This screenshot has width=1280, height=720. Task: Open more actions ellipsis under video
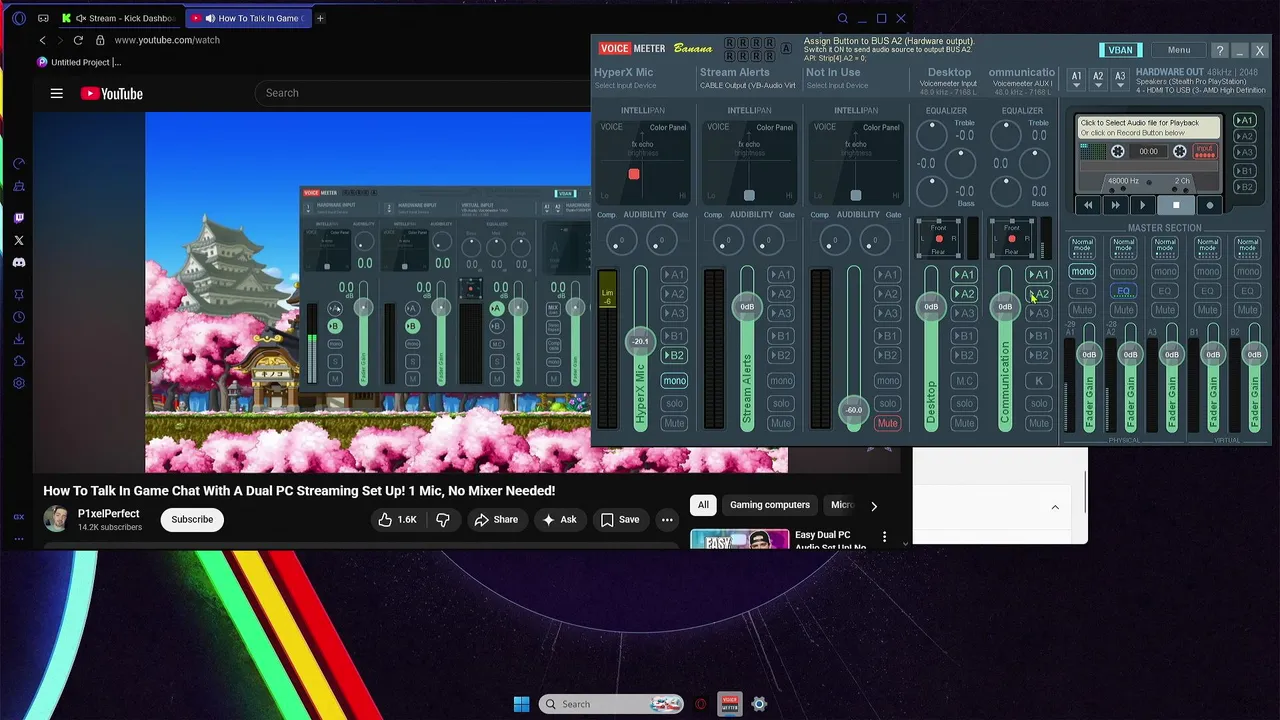tap(667, 520)
